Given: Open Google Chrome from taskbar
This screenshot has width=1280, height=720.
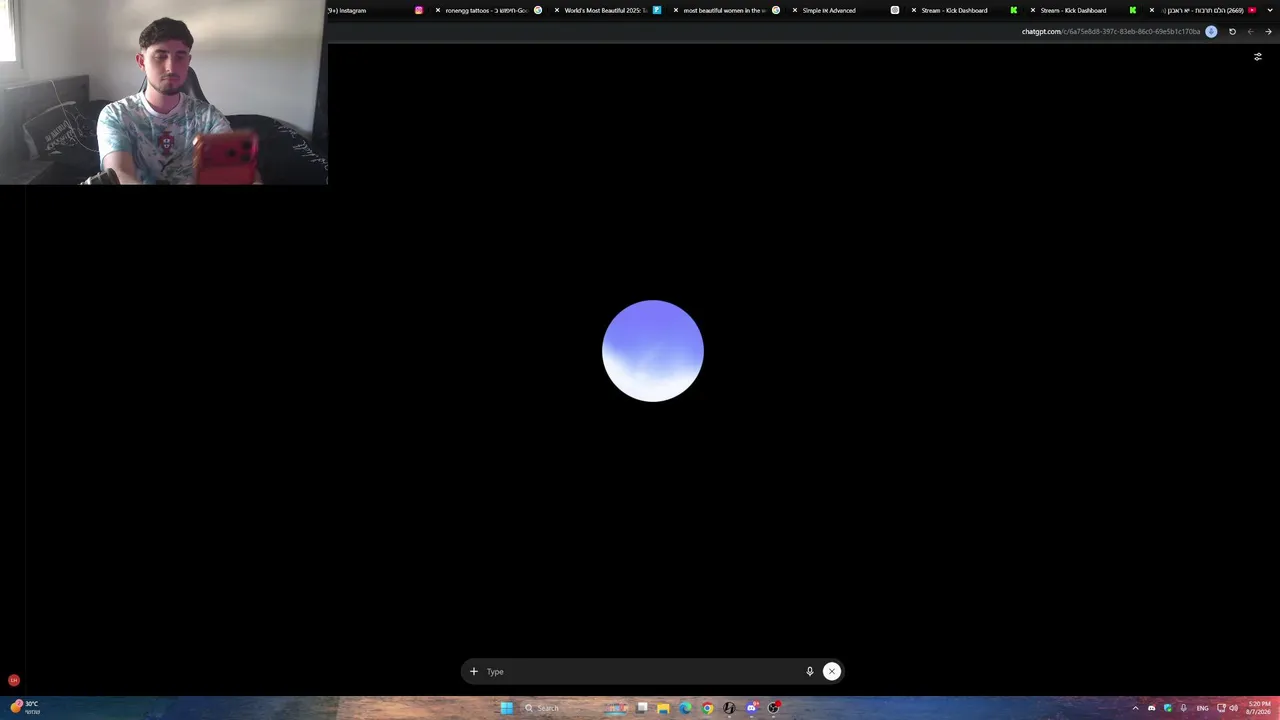Looking at the screenshot, I should tap(707, 708).
